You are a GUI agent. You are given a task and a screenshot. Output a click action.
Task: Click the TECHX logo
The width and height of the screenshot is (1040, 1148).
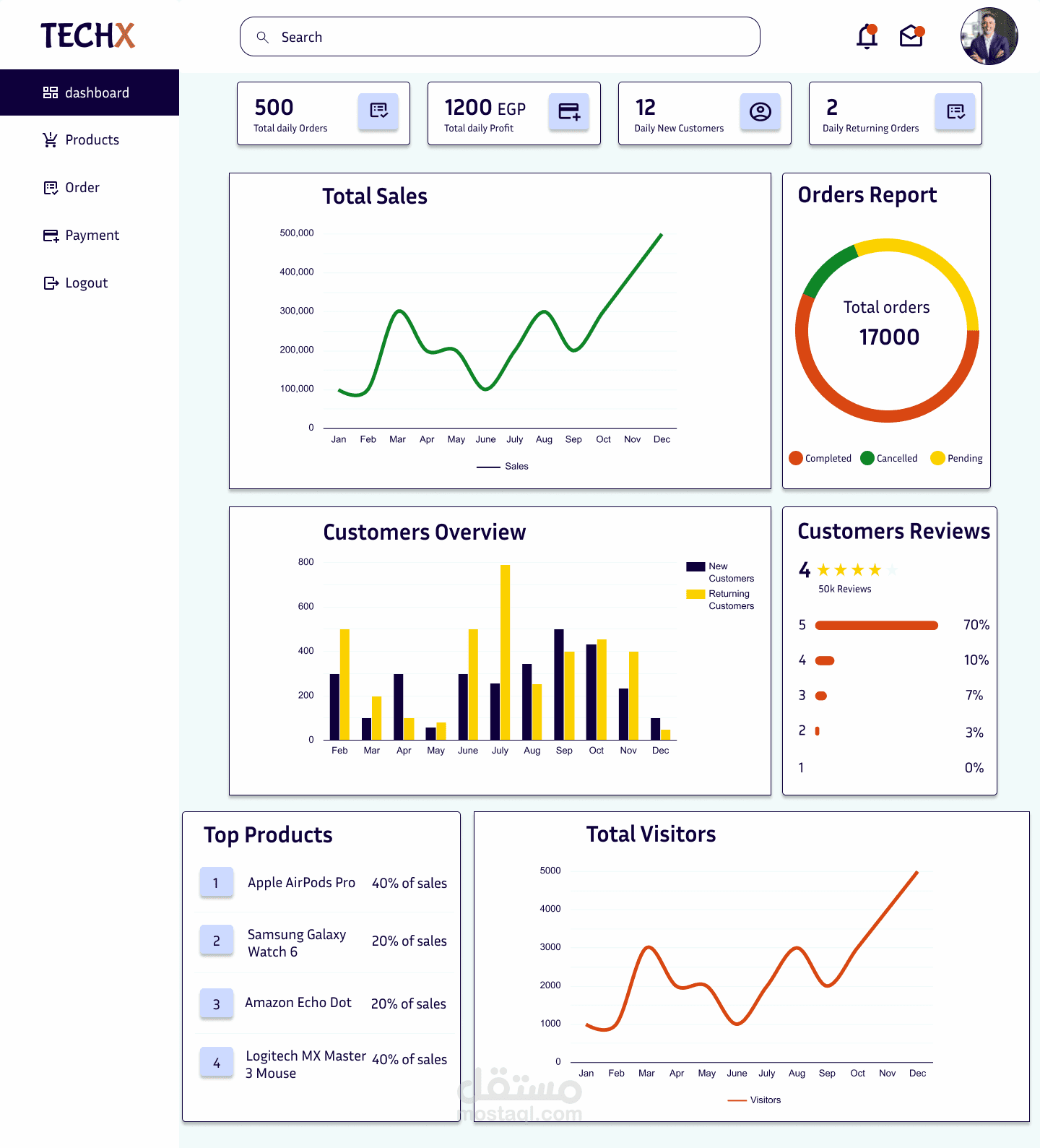[87, 35]
